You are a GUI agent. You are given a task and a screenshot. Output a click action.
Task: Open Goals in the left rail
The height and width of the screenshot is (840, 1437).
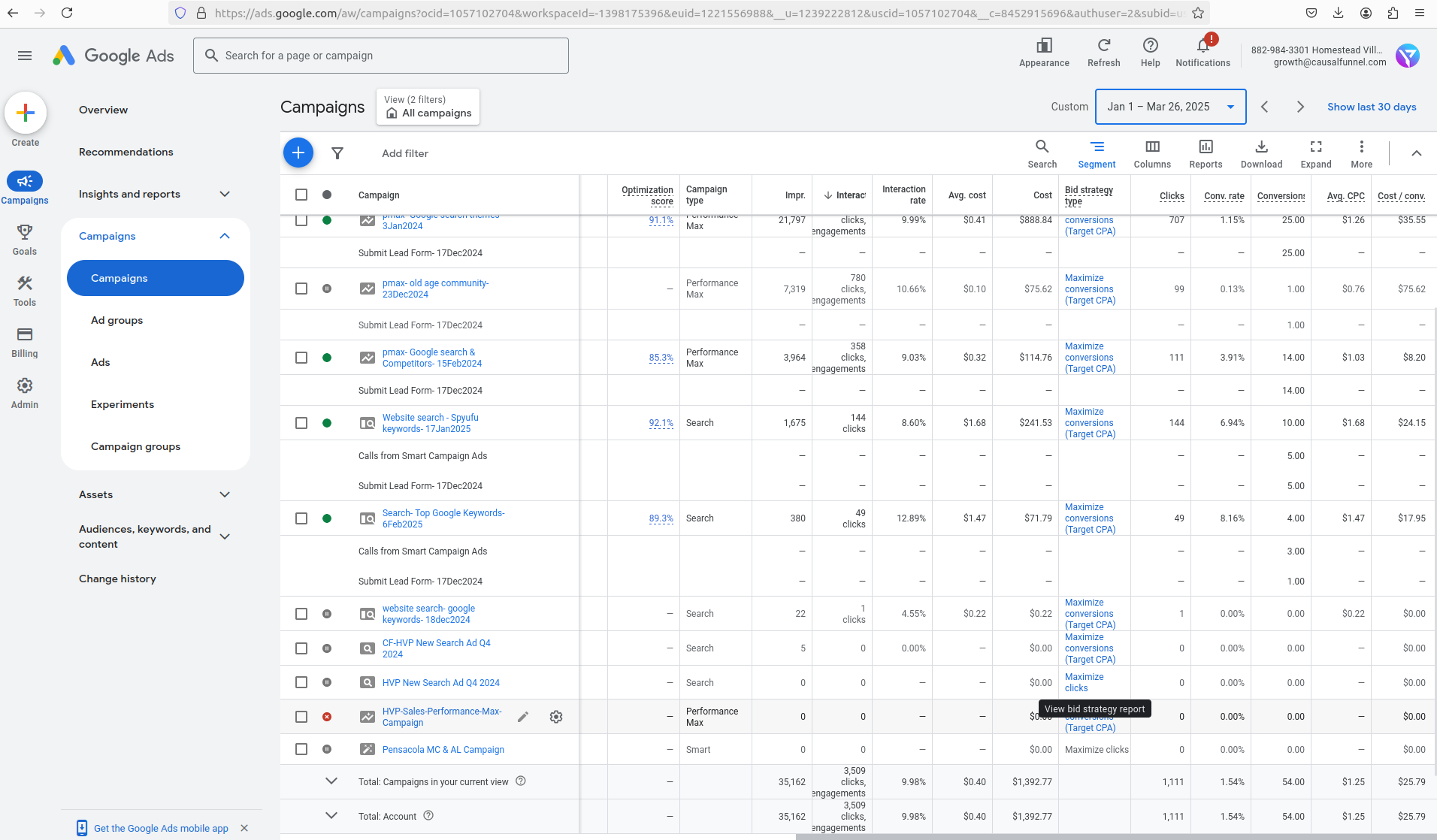coord(25,240)
